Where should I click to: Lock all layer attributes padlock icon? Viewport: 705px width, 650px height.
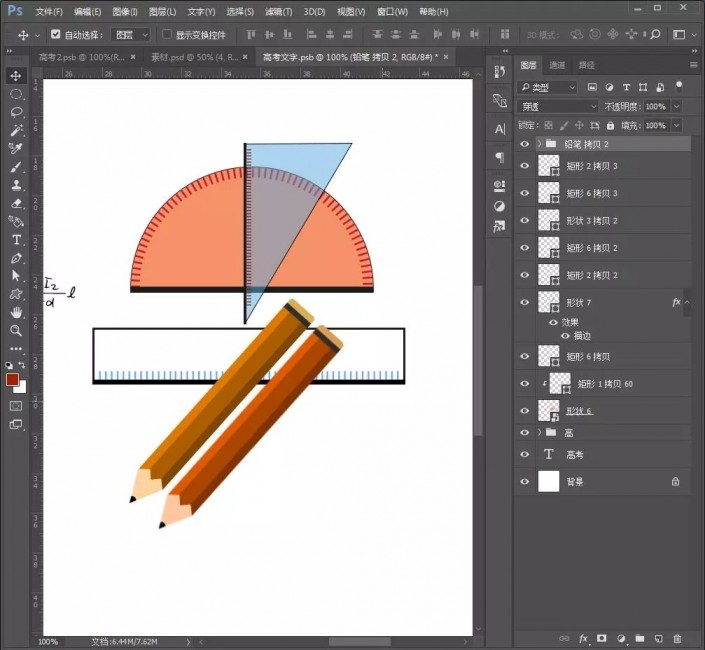pos(610,125)
